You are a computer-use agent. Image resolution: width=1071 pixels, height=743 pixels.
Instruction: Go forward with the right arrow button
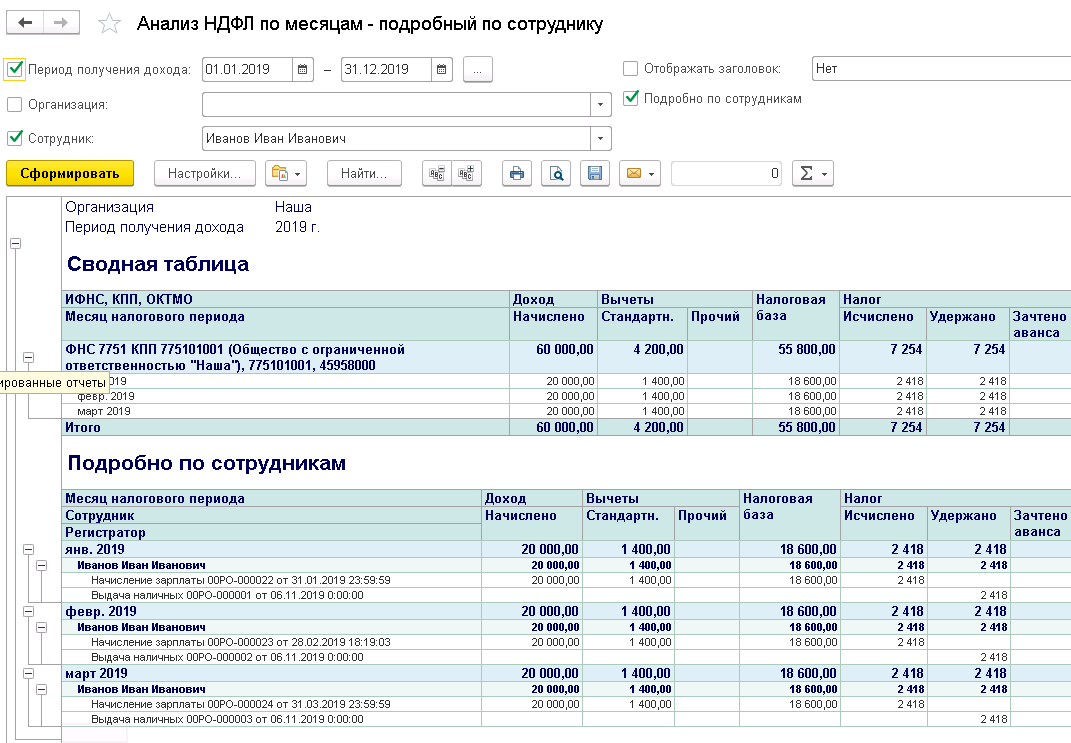[x=61, y=23]
